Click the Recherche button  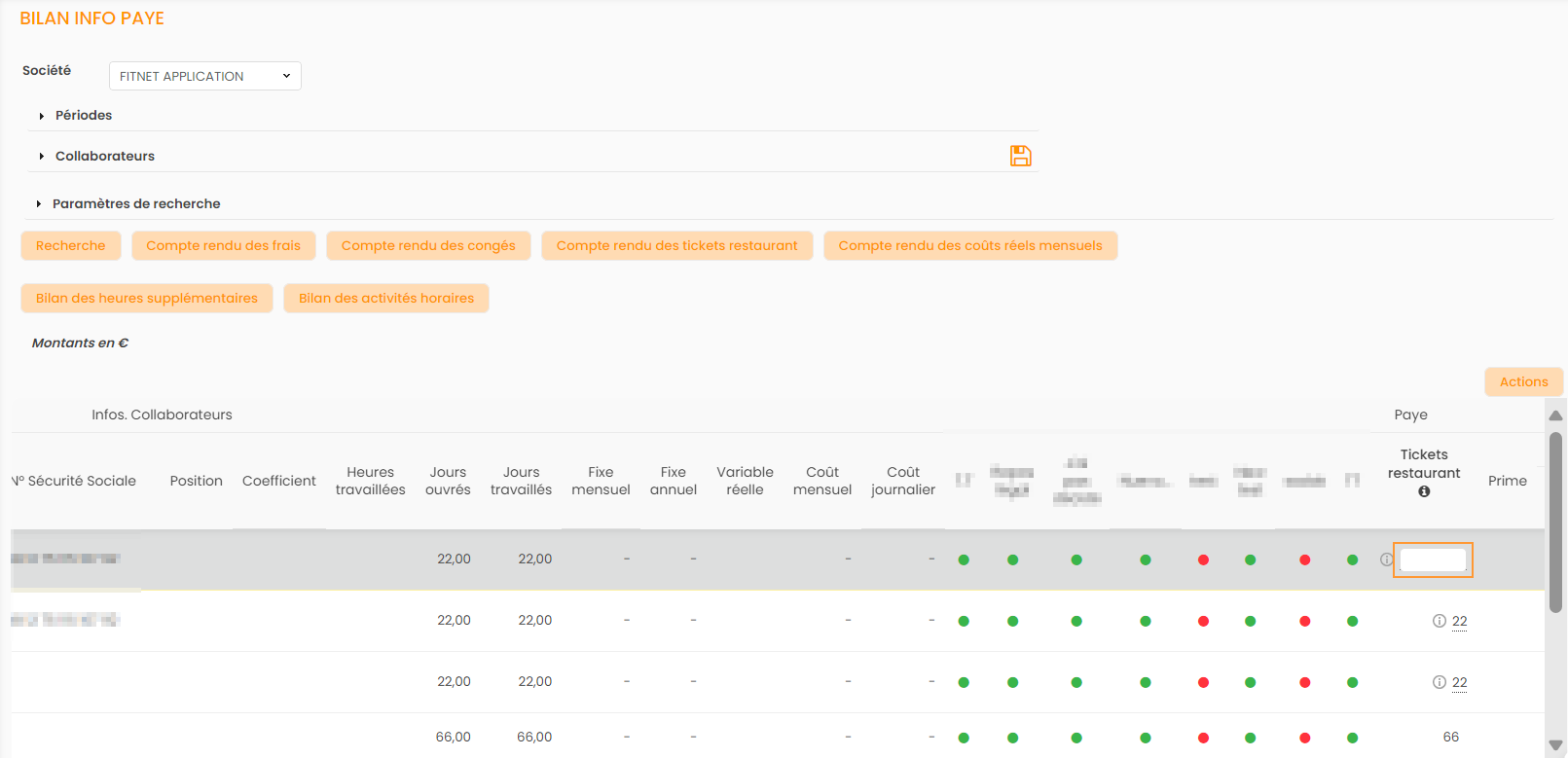(x=70, y=246)
